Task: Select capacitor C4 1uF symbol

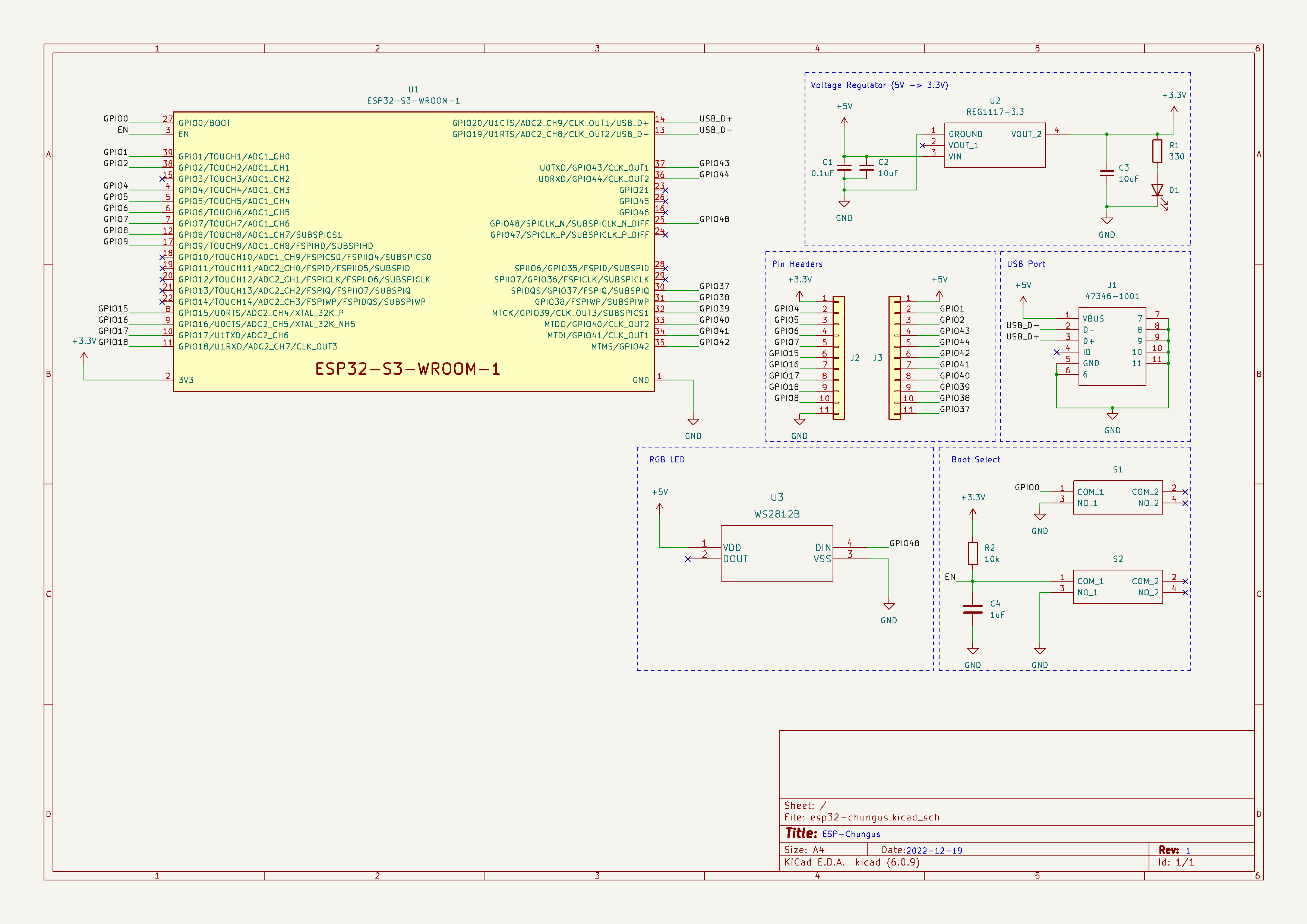Action: (973, 609)
